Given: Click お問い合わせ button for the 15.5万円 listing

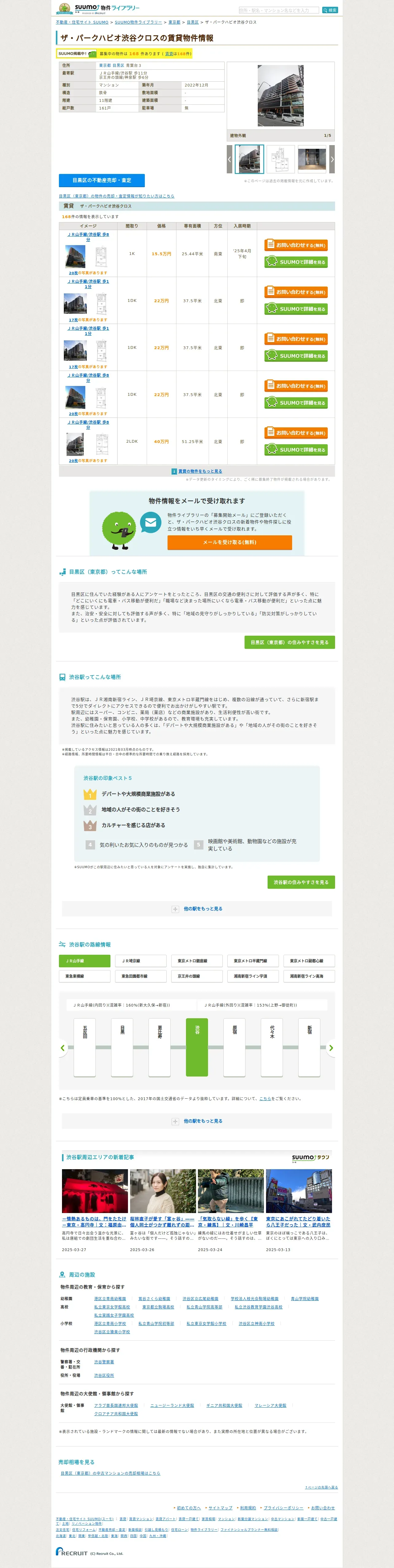Looking at the screenshot, I should tap(296, 245).
